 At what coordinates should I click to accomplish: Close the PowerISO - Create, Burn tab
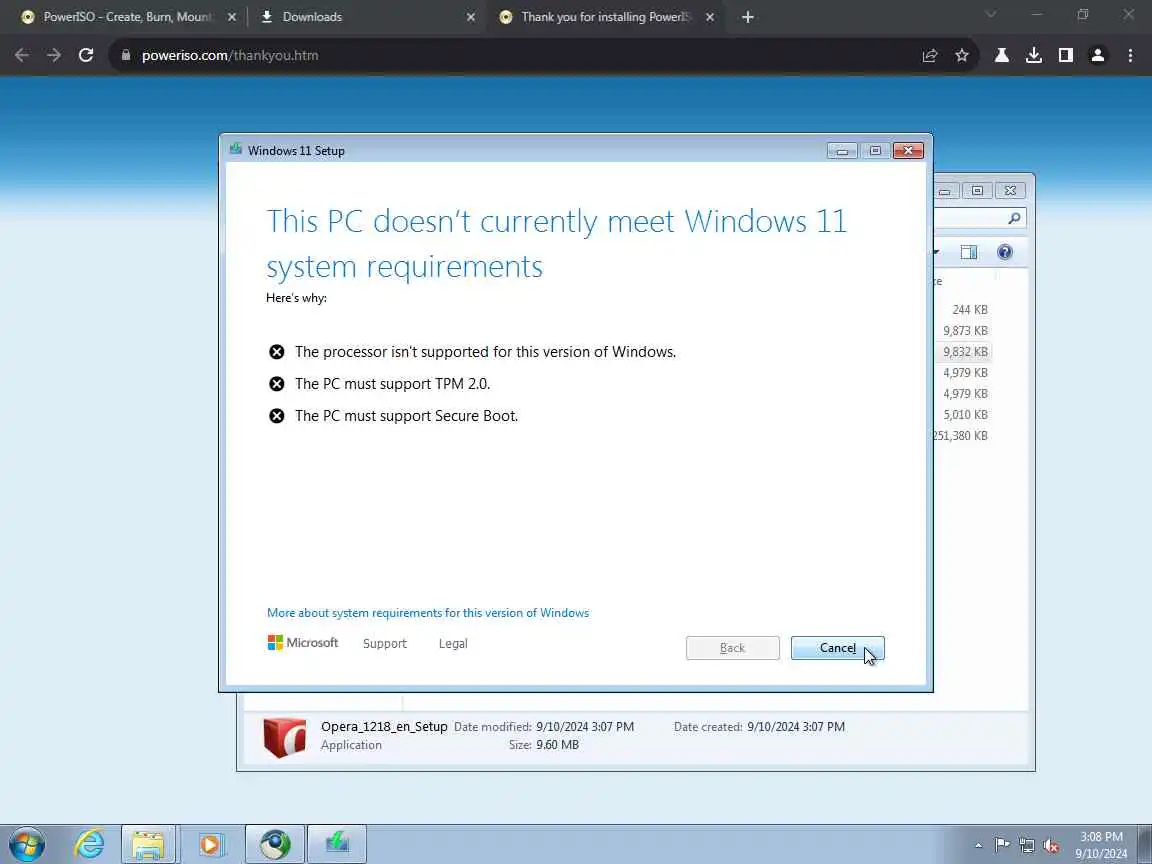click(231, 17)
